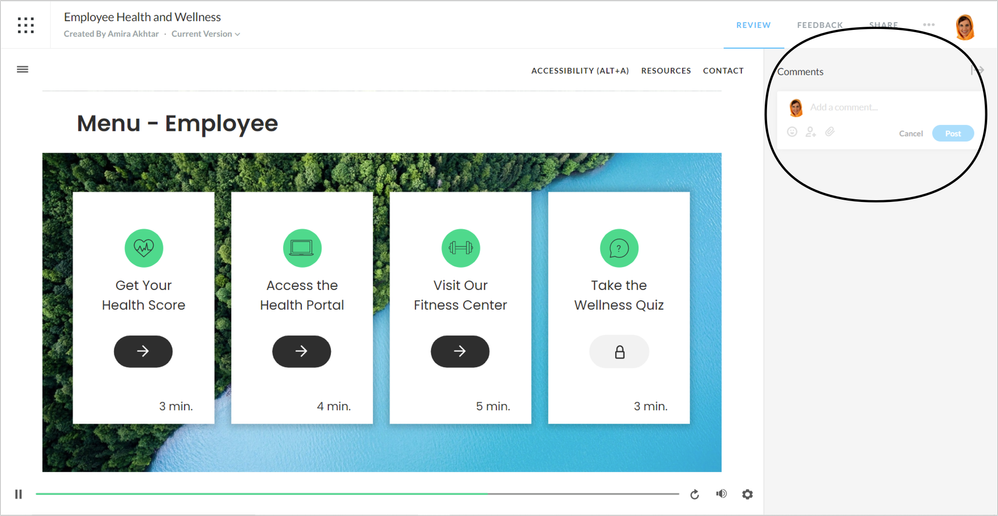Click the 4 min. duration label
This screenshot has height=516, width=998.
334,406
